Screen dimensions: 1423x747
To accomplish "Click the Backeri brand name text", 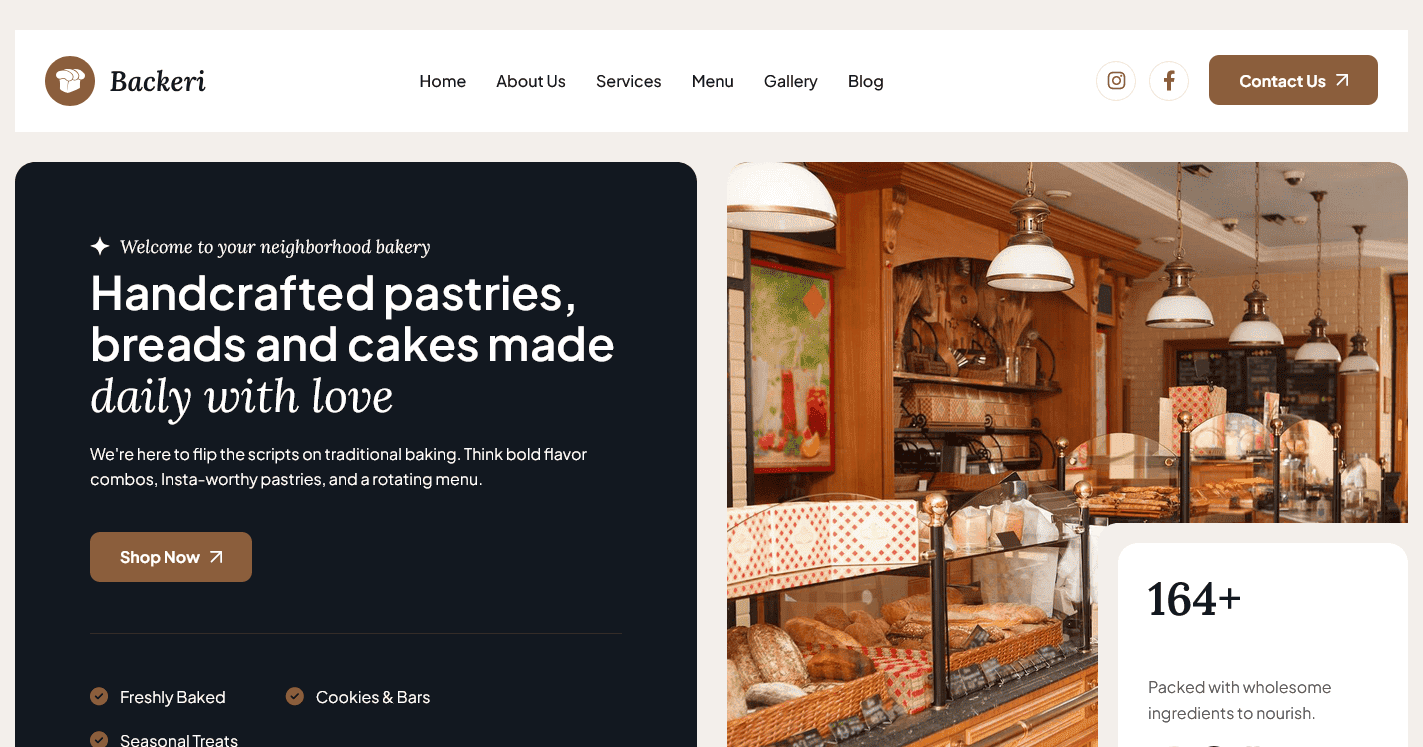I will point(158,81).
